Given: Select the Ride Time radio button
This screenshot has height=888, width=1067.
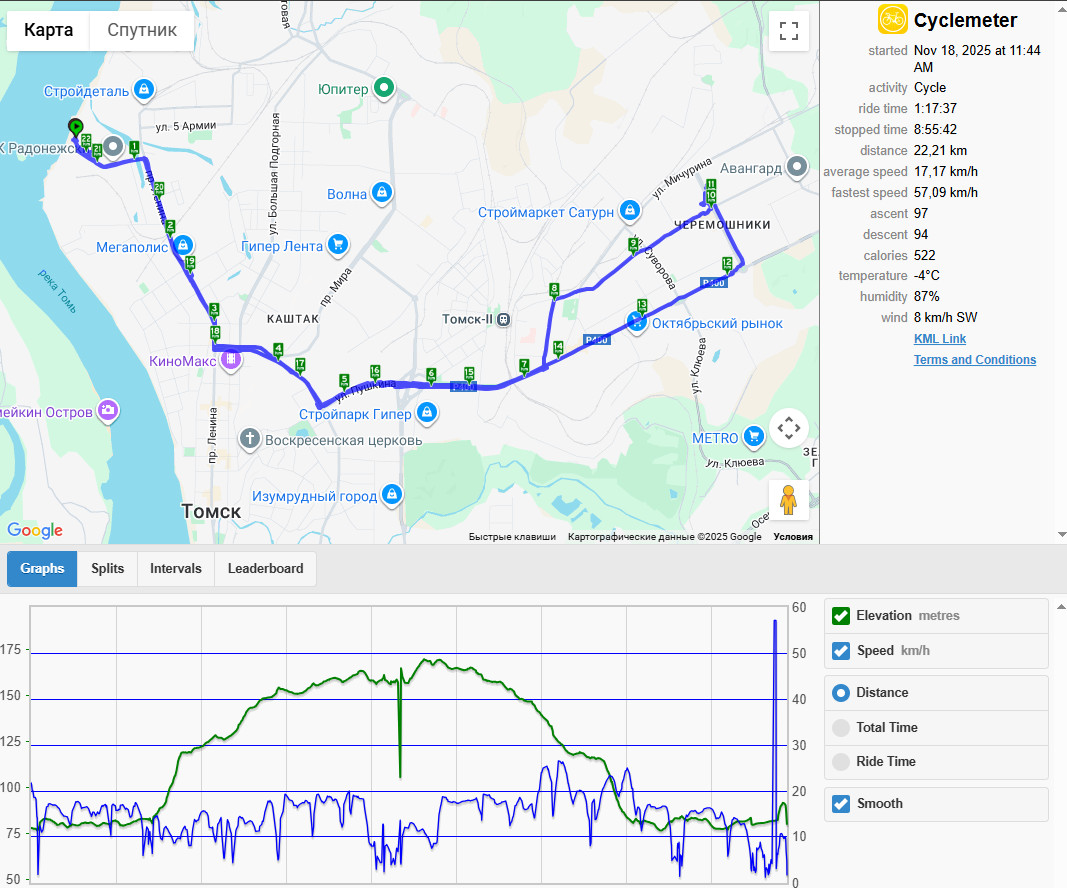Looking at the screenshot, I should tap(841, 761).
